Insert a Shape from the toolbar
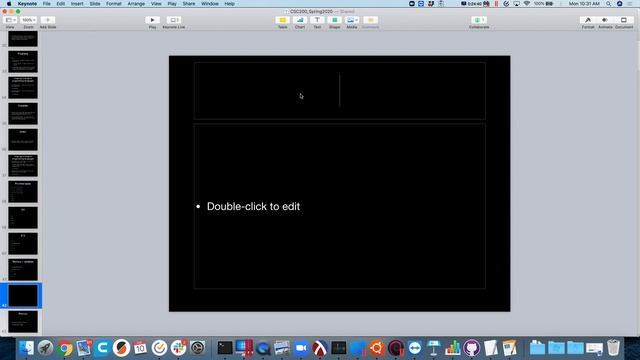 (335, 20)
